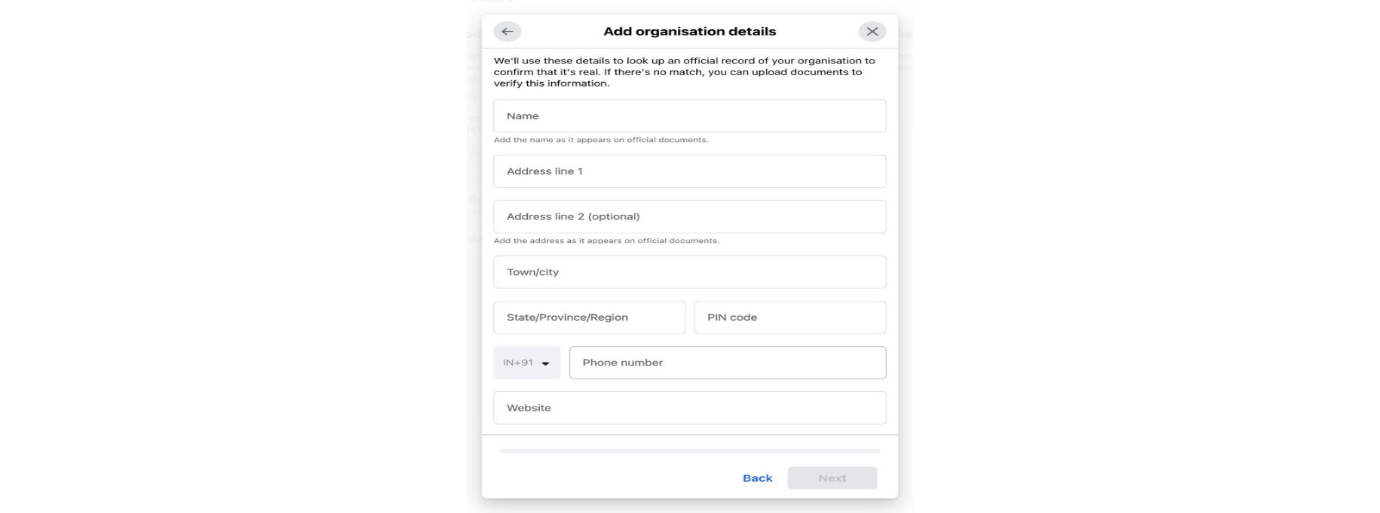Viewport: 1380px width, 513px height.
Task: Click the Phone number input field
Action: click(728, 363)
